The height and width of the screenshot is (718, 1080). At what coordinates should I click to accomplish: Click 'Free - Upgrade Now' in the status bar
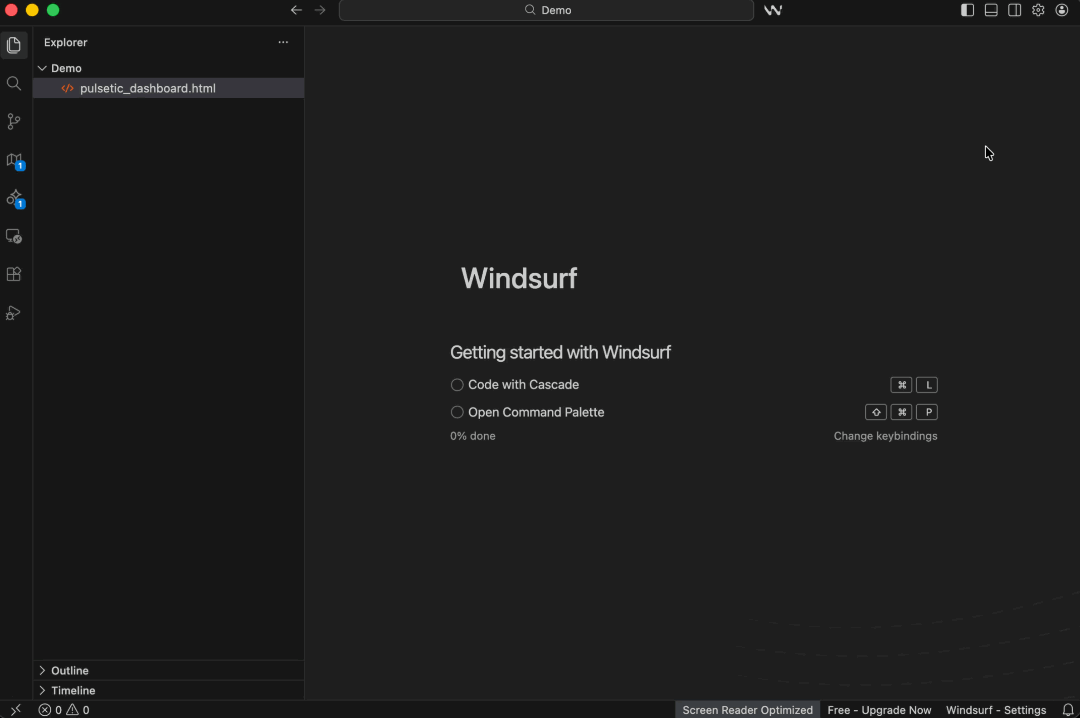click(879, 710)
